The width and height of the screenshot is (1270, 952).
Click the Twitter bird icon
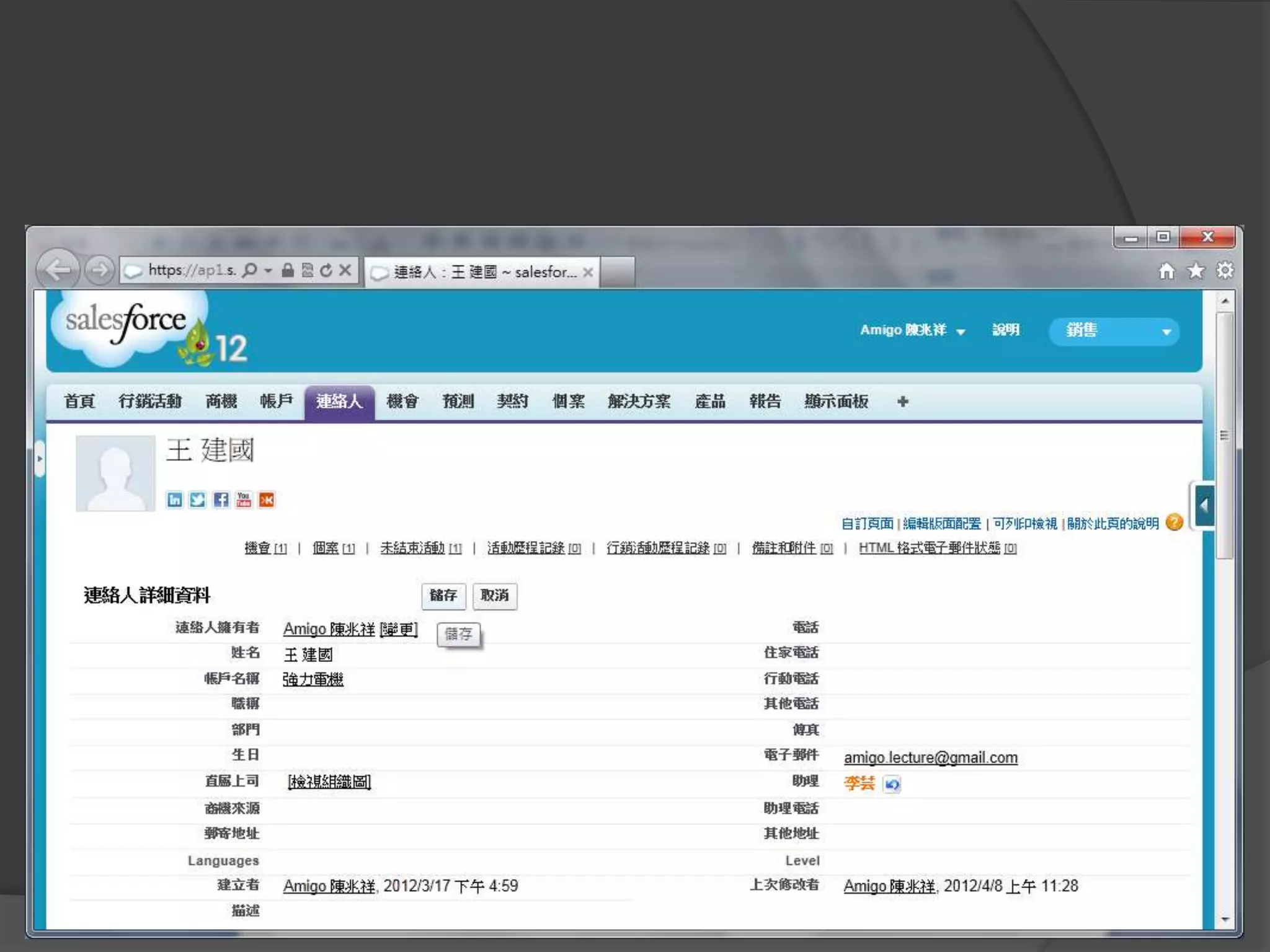tap(198, 500)
